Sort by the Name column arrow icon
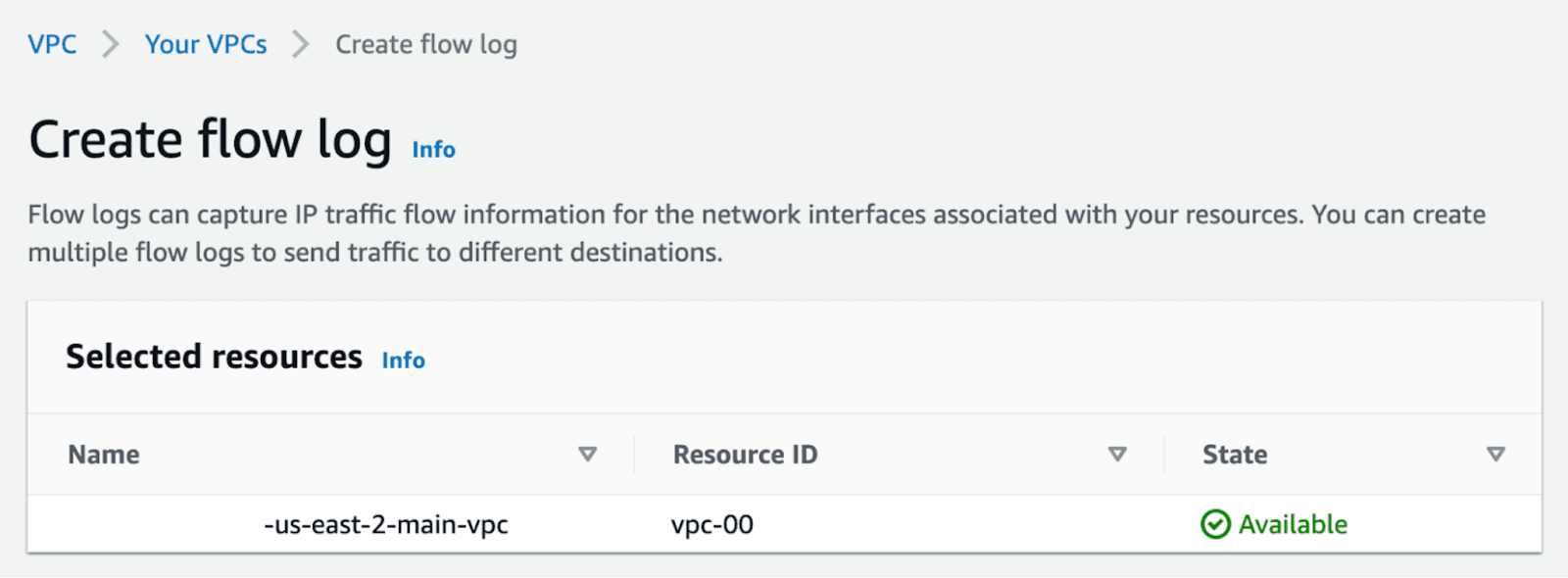 (587, 455)
